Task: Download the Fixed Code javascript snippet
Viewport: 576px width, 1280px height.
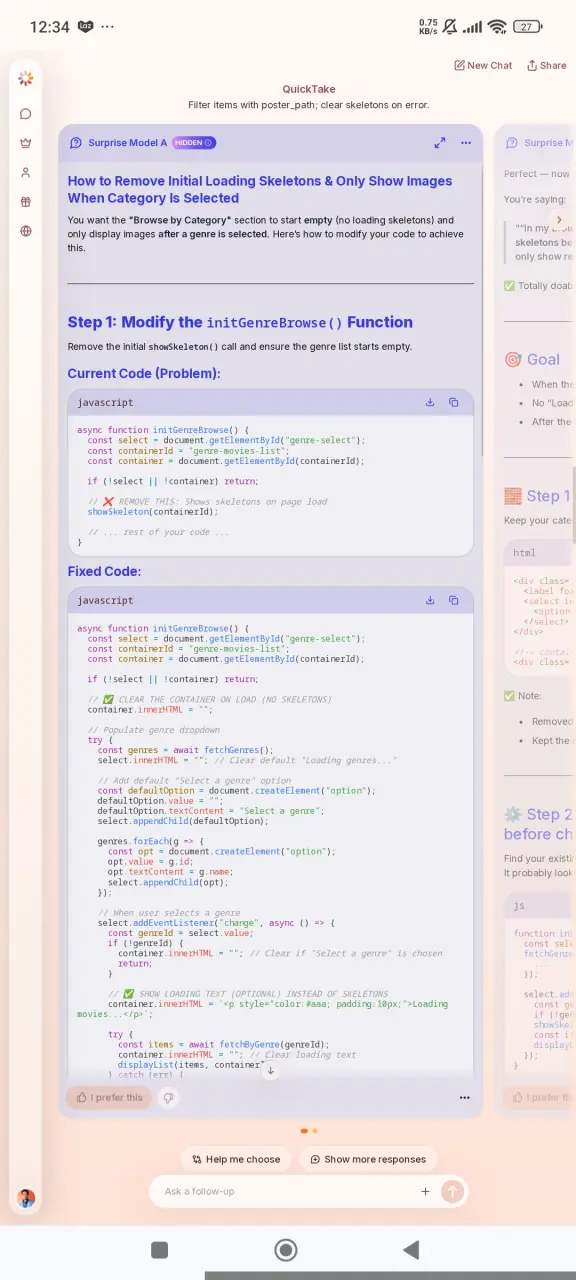Action: 430,600
